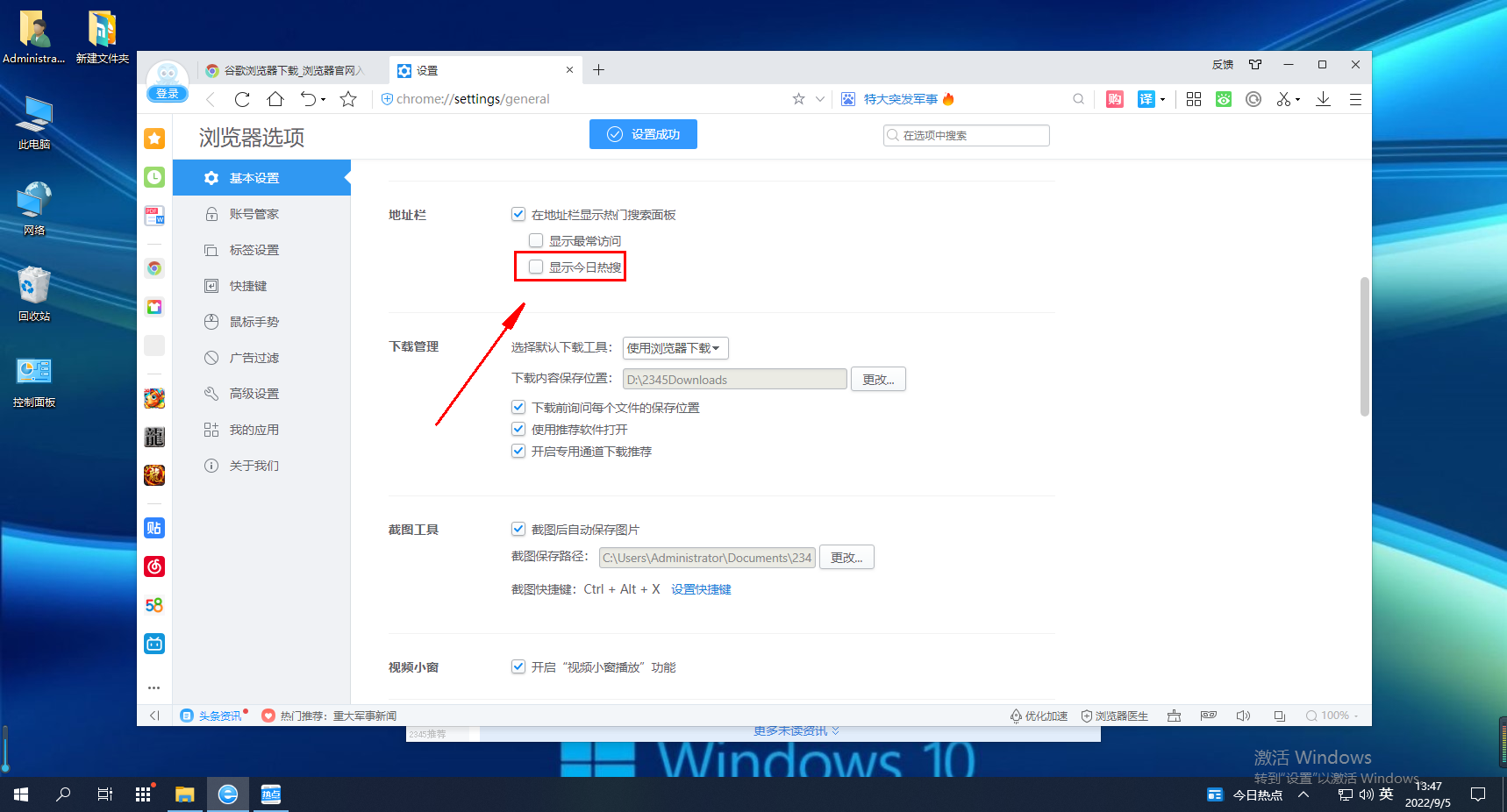
Task: Open 账号管家 settings section
Action: (x=261, y=214)
